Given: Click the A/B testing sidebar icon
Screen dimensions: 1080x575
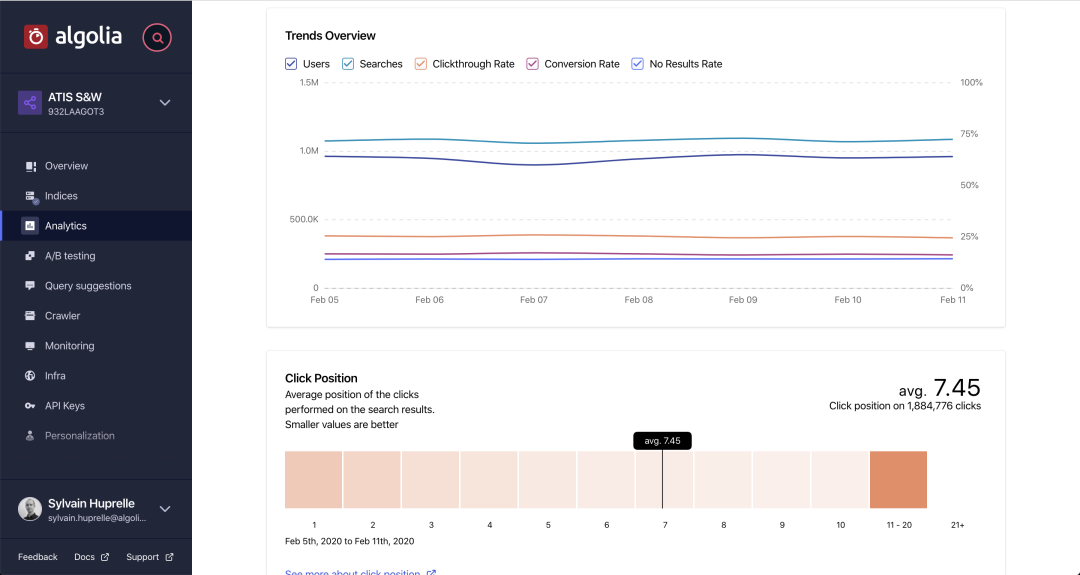Looking at the screenshot, I should coord(30,256).
